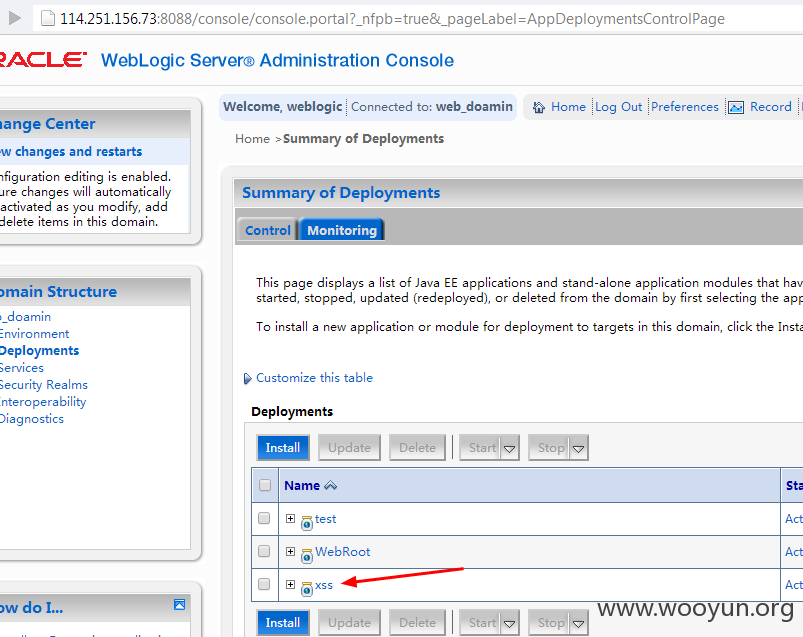Screen dimensions: 803x637
Task: Select Environment in Domain Structure
Action: click(34, 334)
